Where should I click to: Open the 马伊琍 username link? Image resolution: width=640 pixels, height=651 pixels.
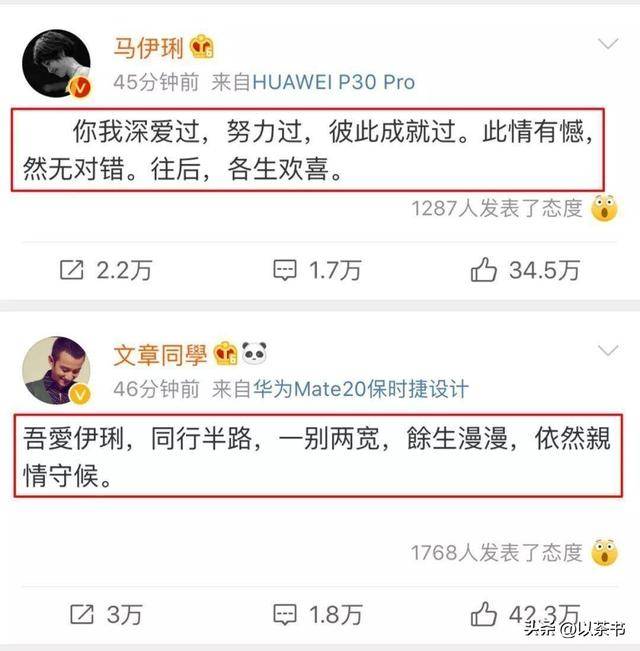click(148, 48)
